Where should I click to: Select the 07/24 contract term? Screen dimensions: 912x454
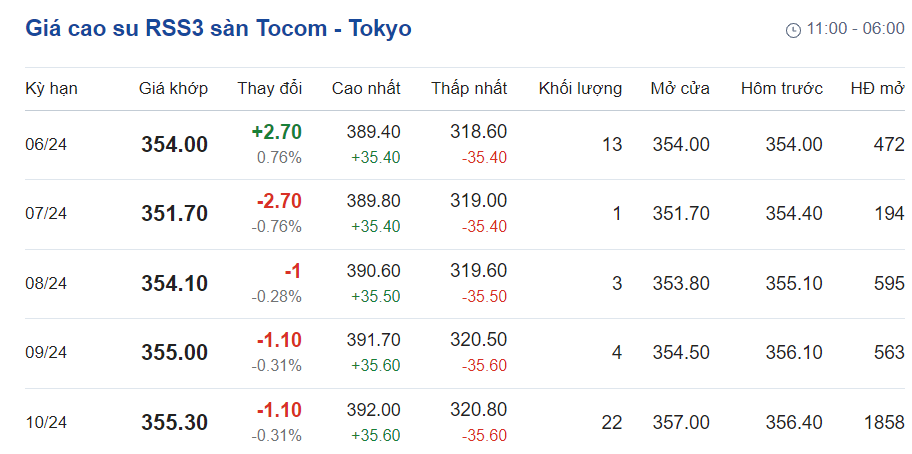coord(46,214)
